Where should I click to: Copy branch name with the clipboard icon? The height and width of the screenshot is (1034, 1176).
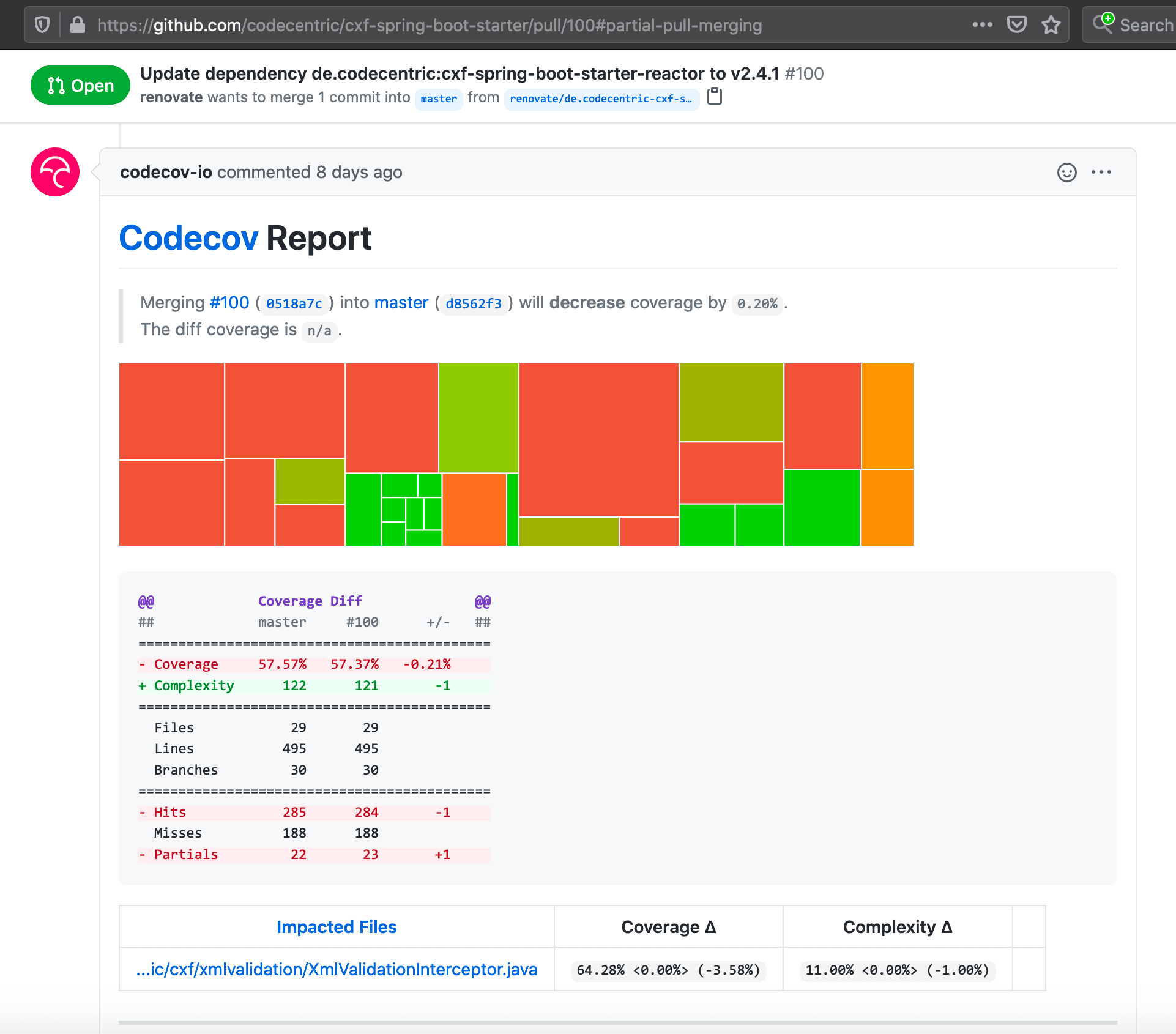pos(715,97)
